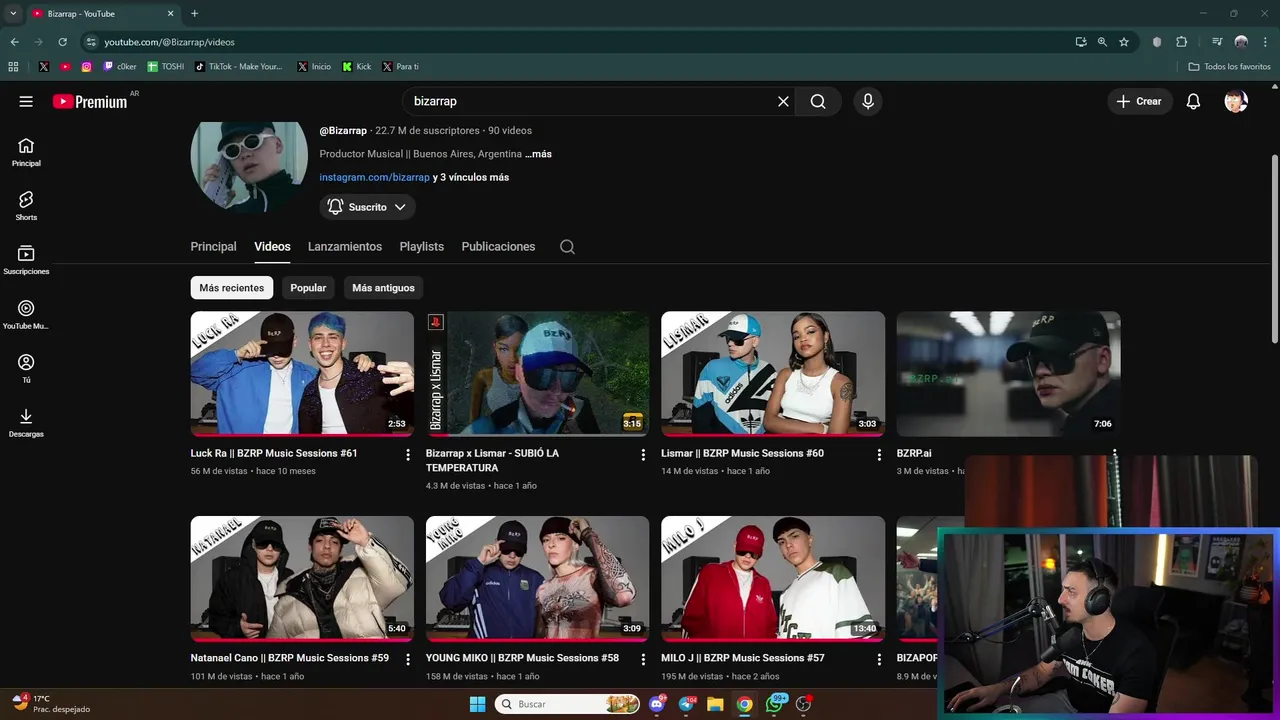Switch to the Publicaciones tab
1280x720 pixels.
coord(498,246)
